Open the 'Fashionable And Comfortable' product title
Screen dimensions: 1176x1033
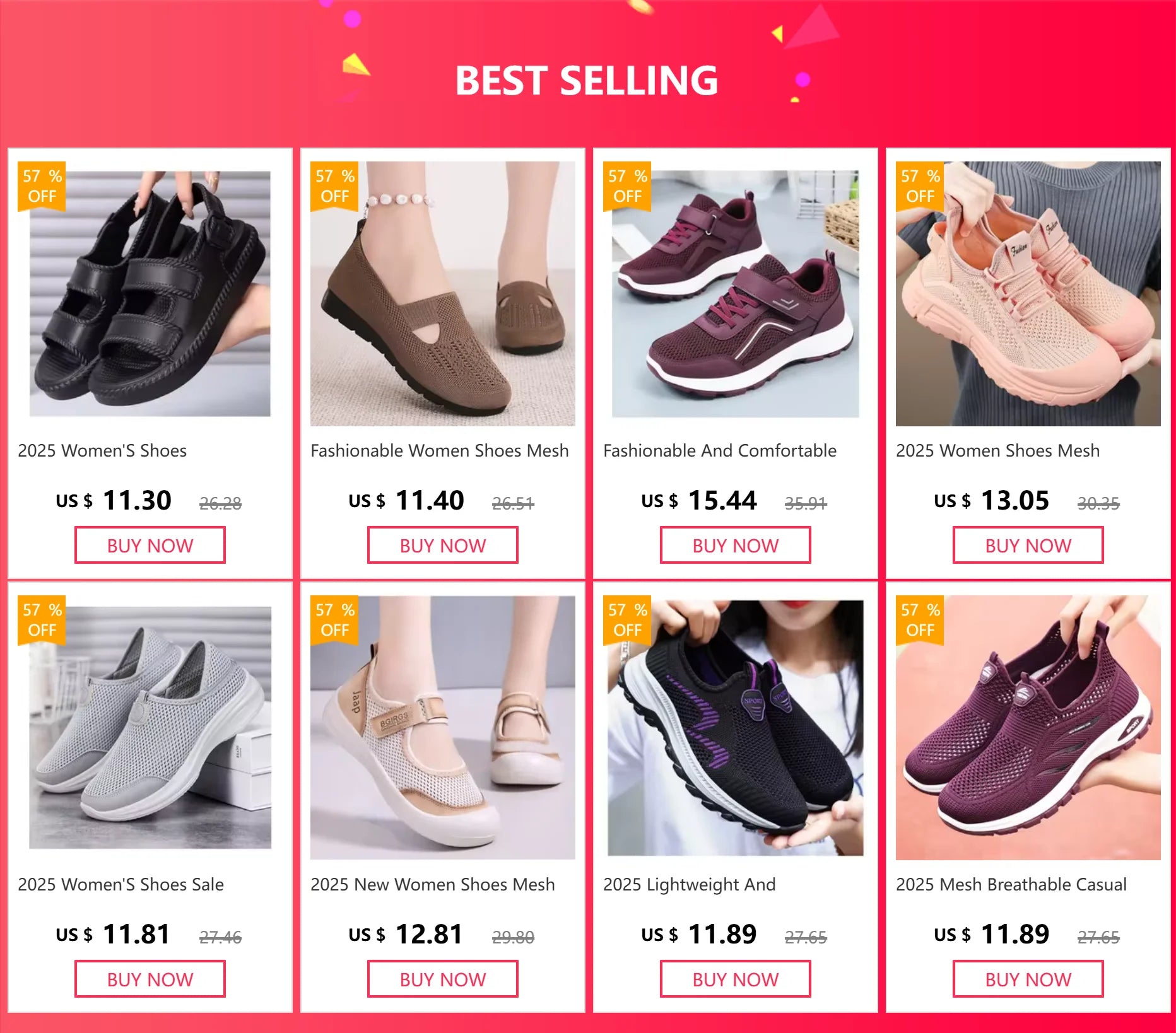[x=720, y=450]
